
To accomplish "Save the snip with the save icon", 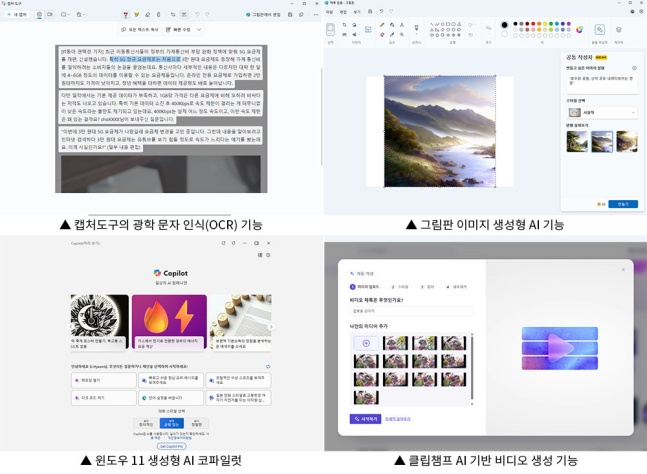I will (290, 14).
